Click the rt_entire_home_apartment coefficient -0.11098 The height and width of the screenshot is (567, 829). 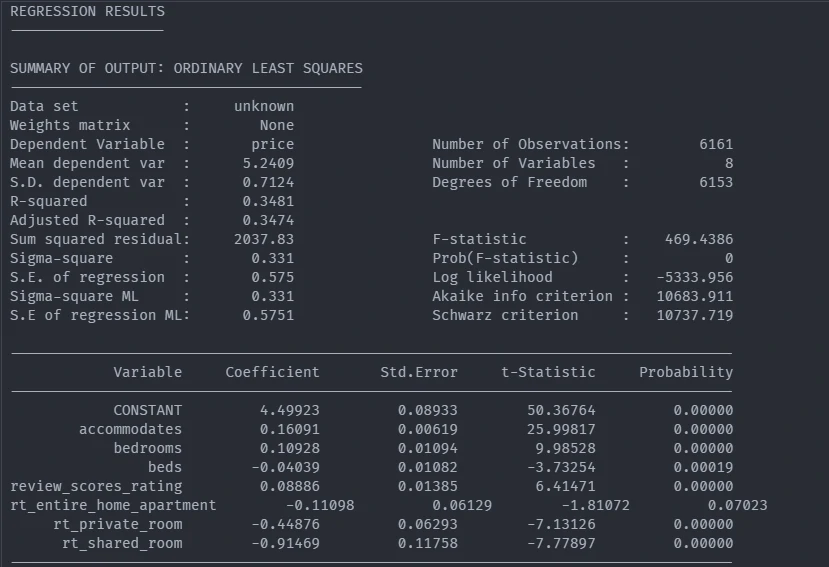[x=320, y=506]
